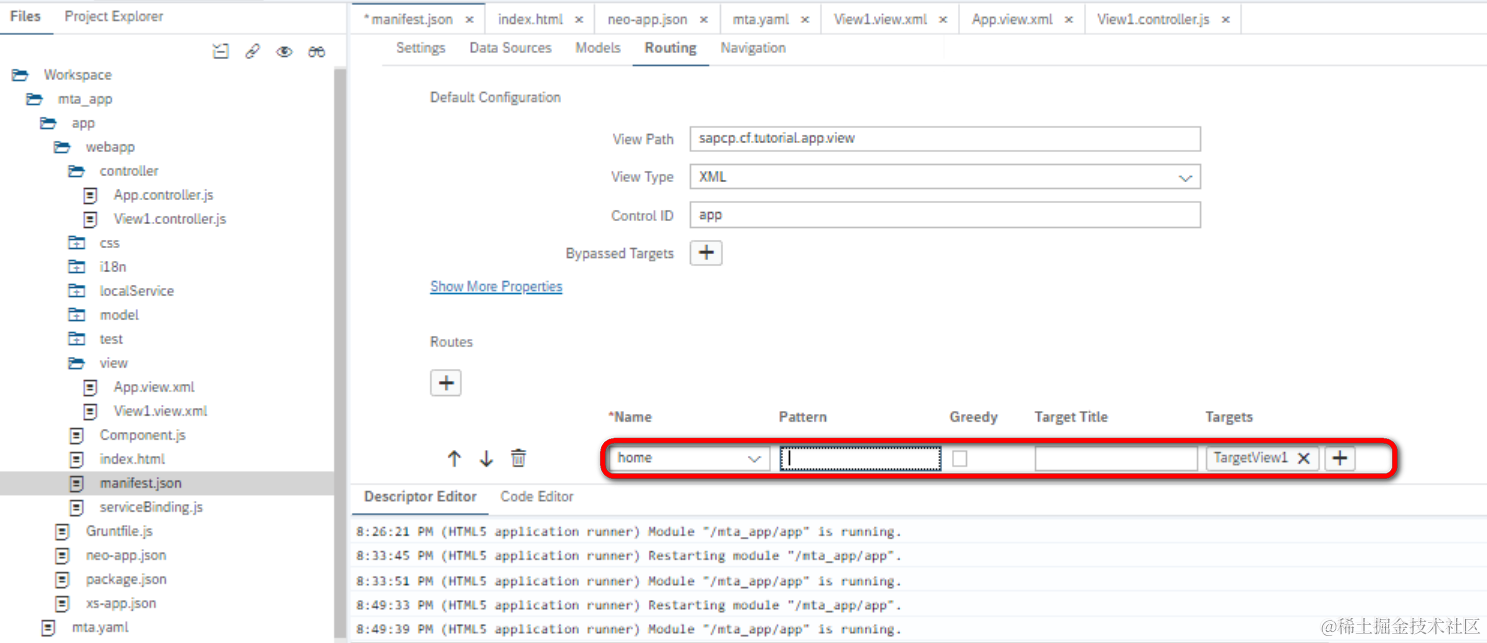
Task: Close the manifest.json editor tab
Action: pyautogui.click(x=469, y=19)
